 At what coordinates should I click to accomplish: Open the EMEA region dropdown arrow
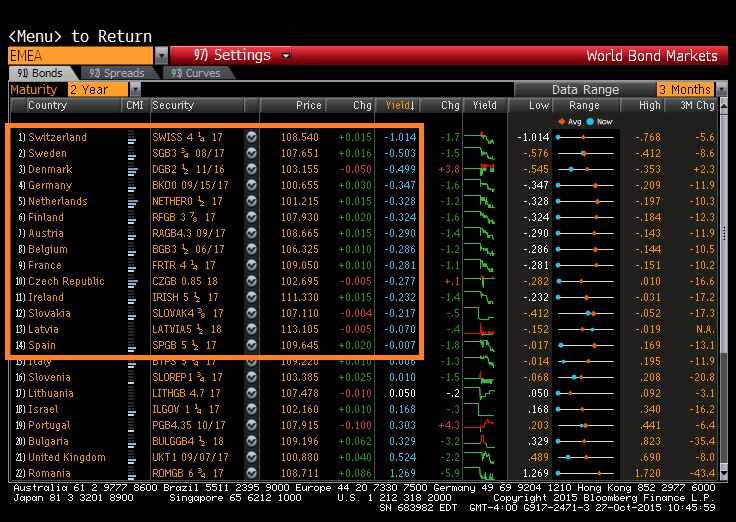[x=161, y=56]
